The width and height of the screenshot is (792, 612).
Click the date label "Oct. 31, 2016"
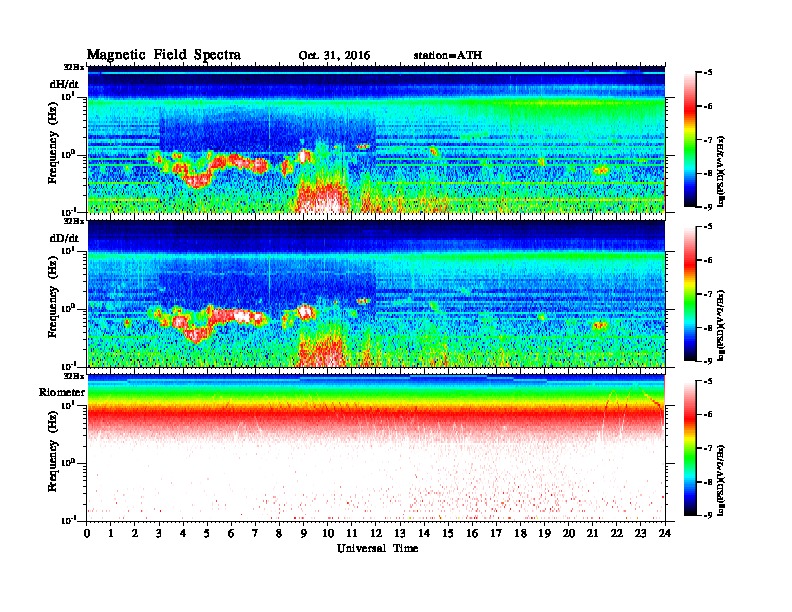pos(334,56)
